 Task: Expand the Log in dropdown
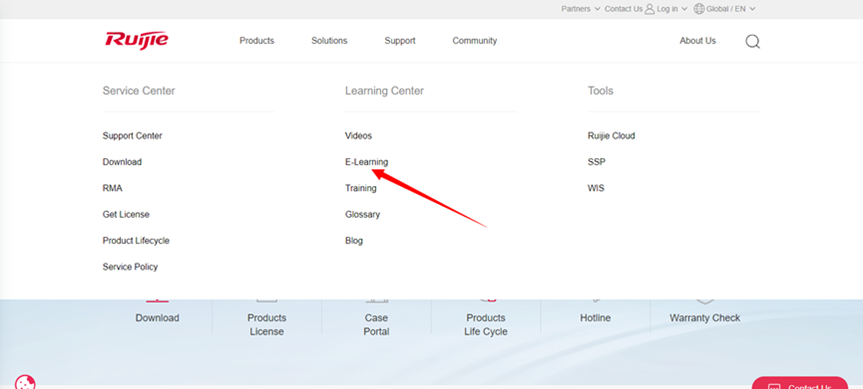672,9
